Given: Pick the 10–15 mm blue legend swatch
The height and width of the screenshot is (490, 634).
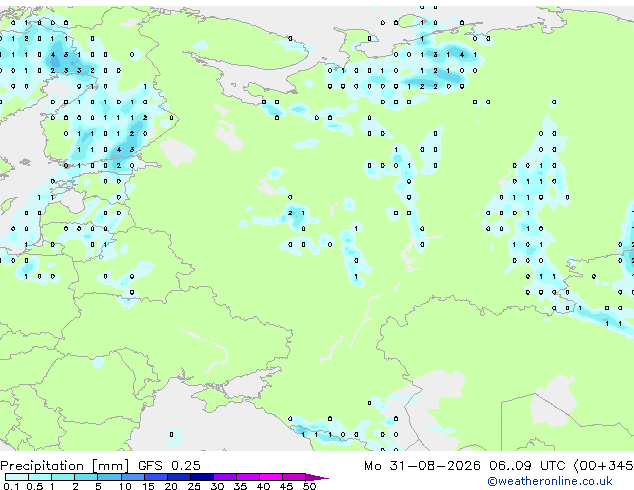Looking at the screenshot, I should pos(132,477).
